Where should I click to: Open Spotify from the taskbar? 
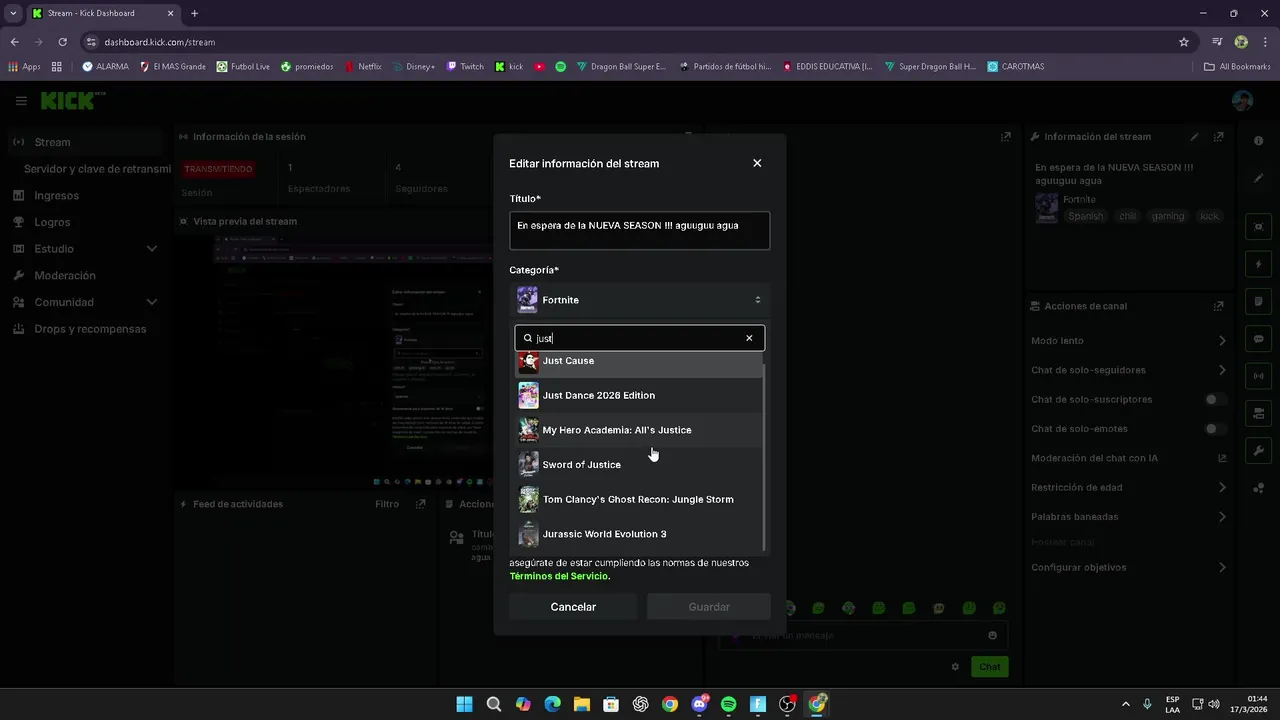[x=729, y=704]
